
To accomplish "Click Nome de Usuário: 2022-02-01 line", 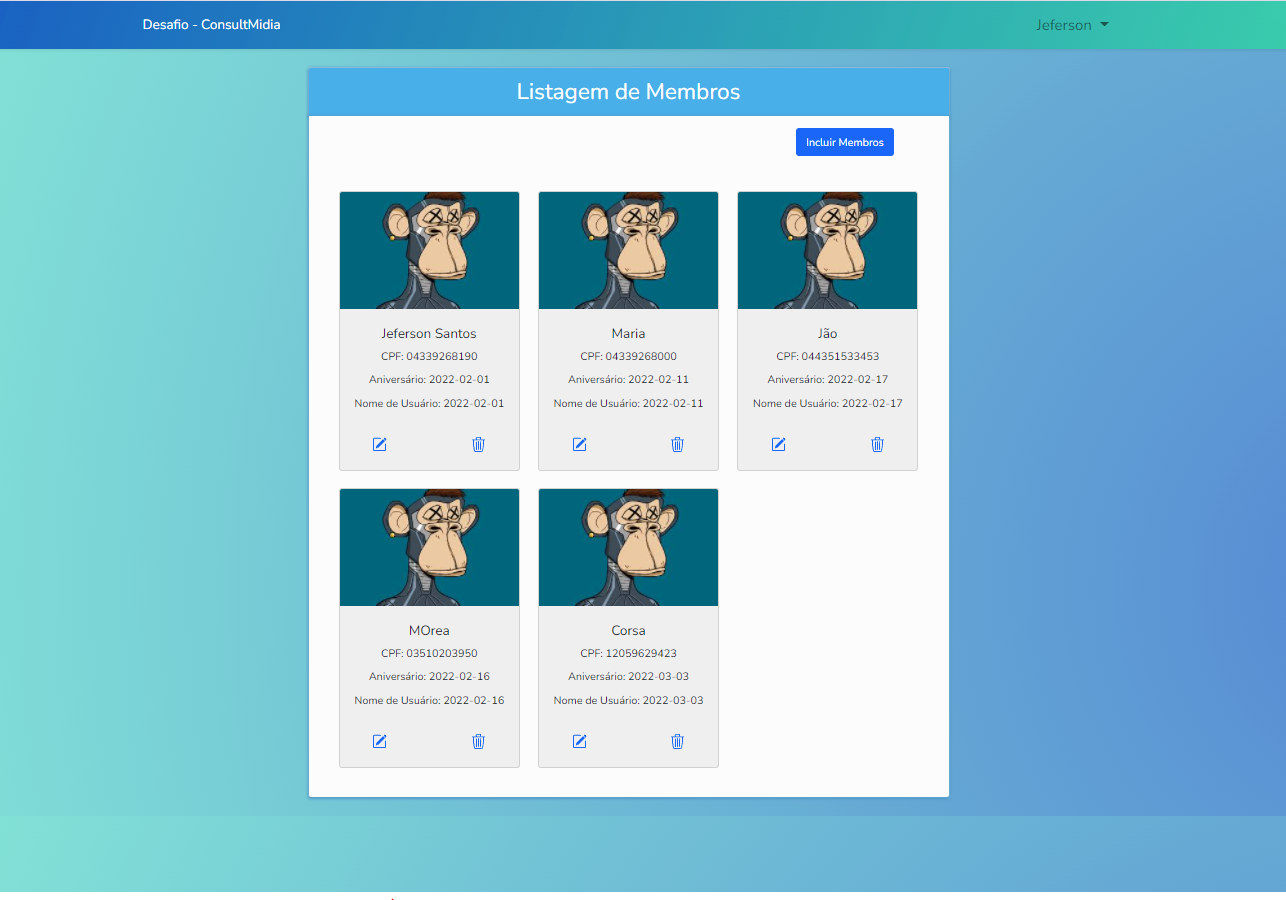I will [429, 403].
